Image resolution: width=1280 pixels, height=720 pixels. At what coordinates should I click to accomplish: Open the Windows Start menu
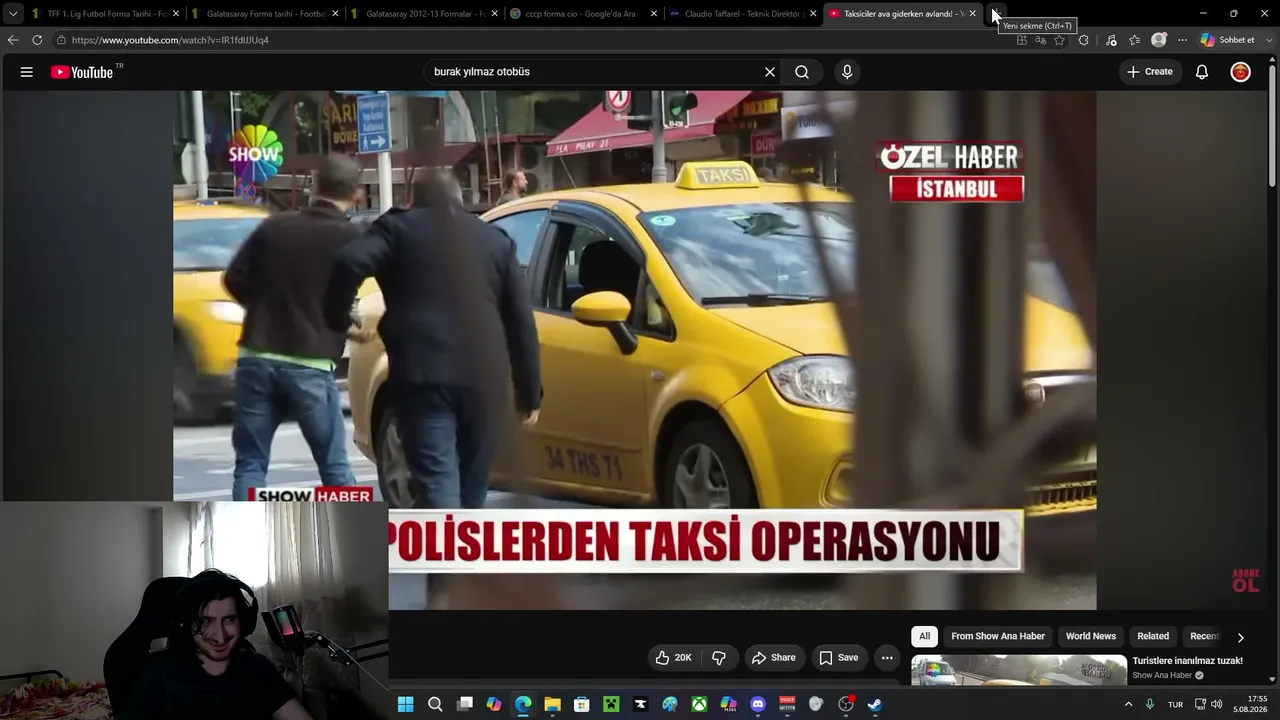tap(405, 704)
